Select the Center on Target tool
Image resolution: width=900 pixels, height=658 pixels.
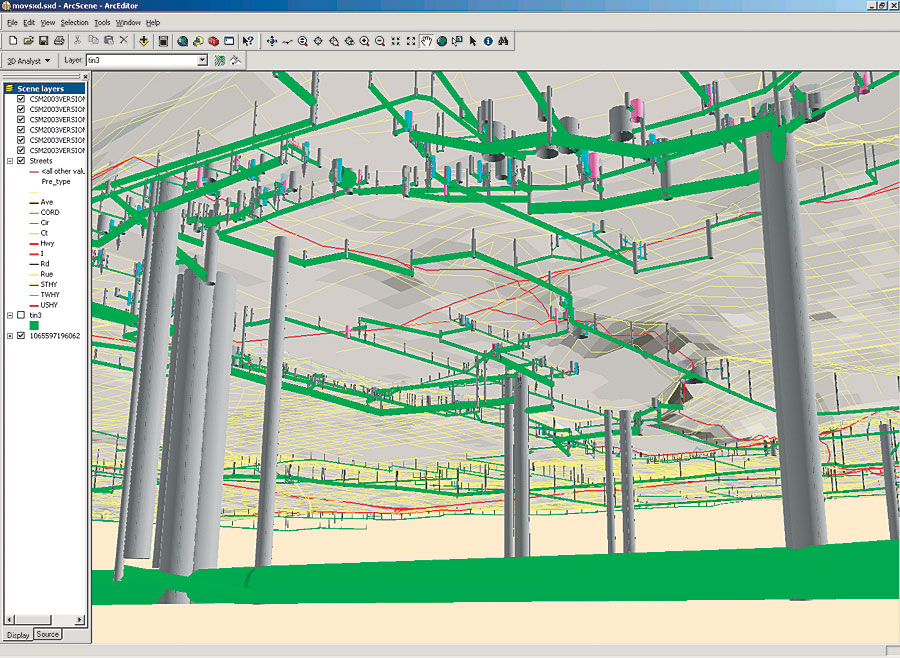pyautogui.click(x=319, y=41)
